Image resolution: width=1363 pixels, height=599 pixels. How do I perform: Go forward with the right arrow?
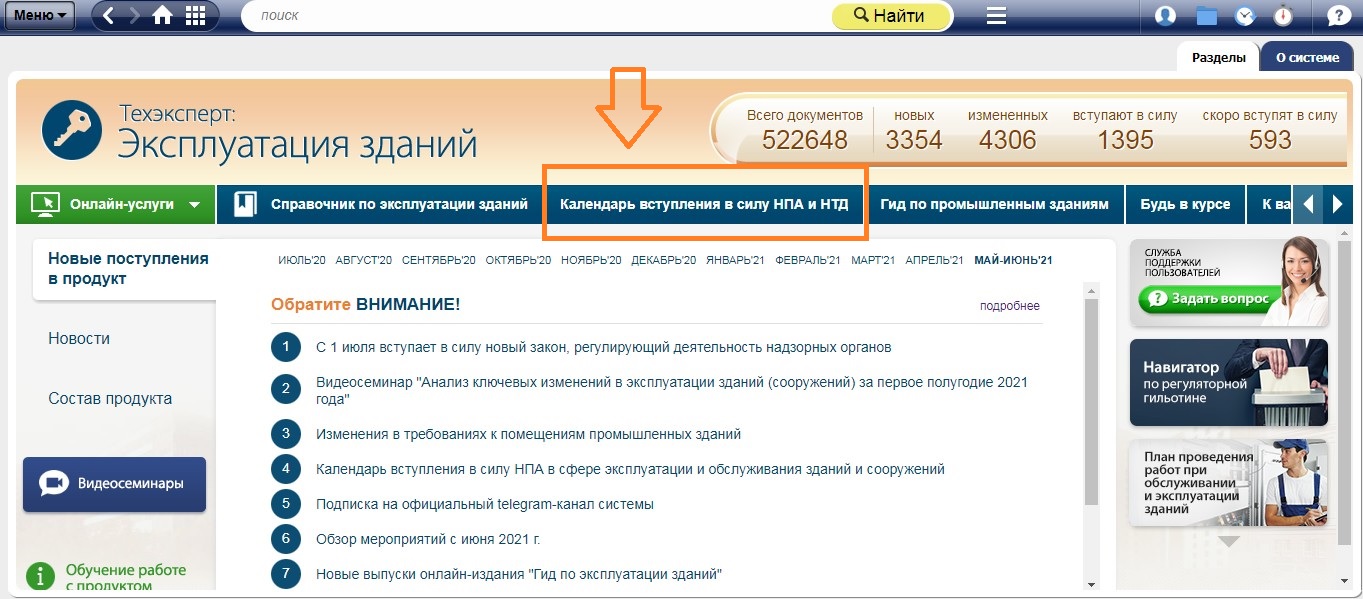pos(134,16)
